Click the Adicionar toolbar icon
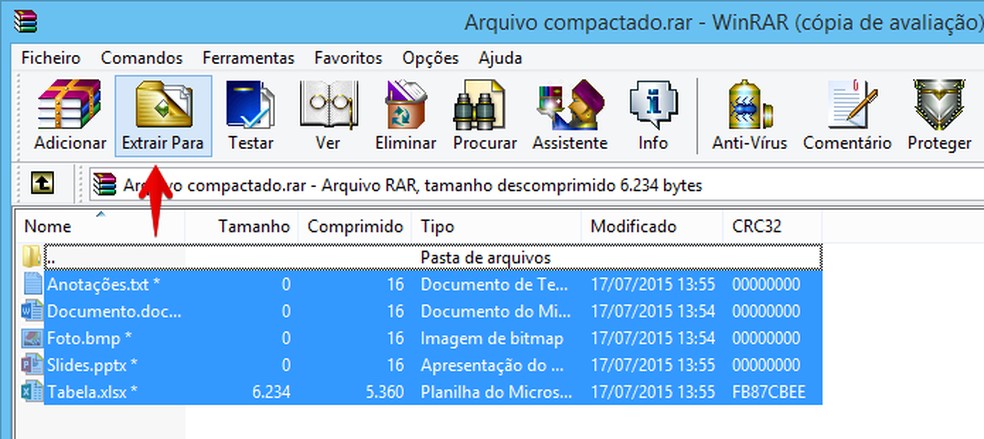This screenshot has width=984, height=439. 69,104
